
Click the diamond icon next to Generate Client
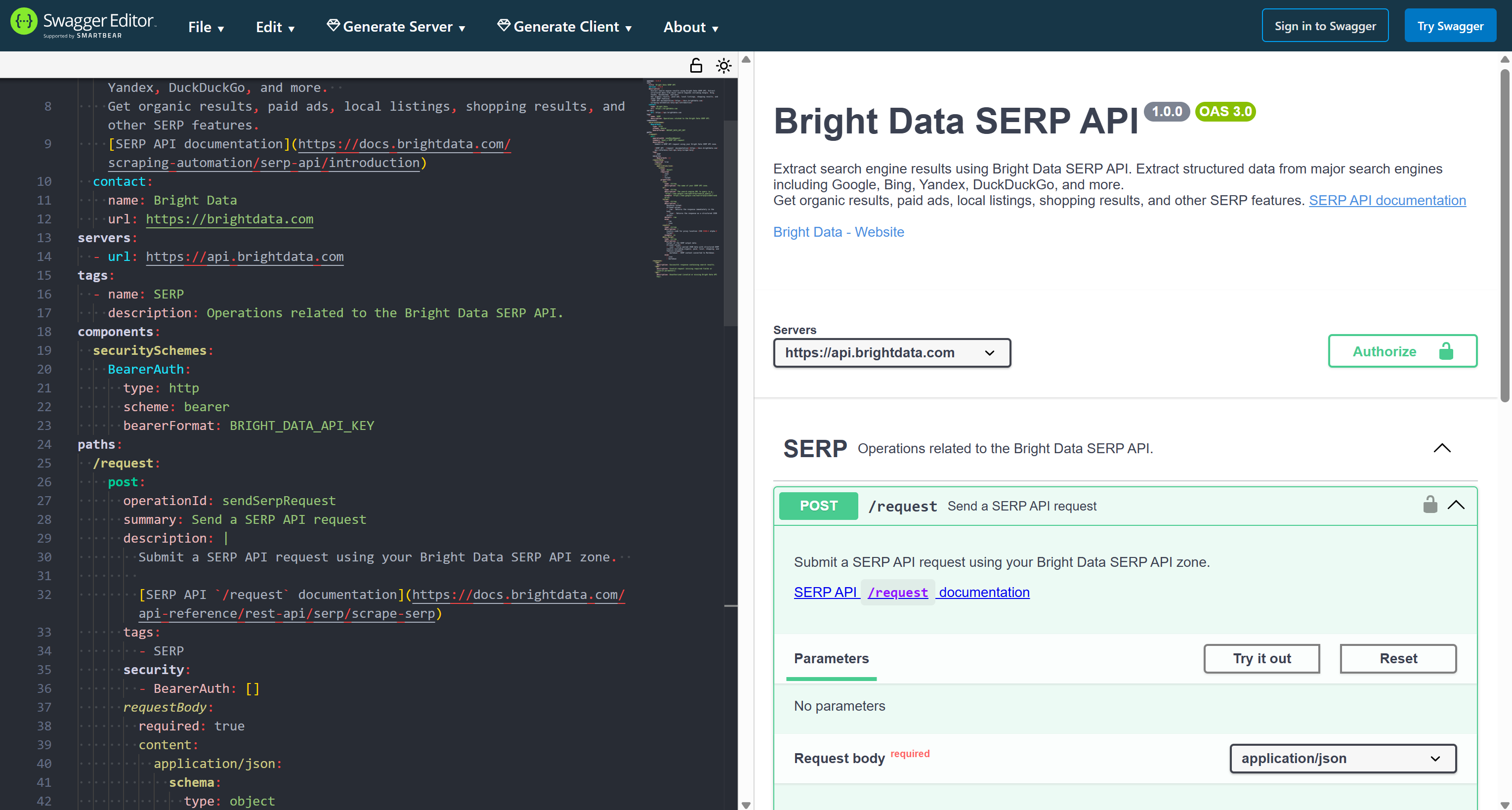tap(504, 25)
